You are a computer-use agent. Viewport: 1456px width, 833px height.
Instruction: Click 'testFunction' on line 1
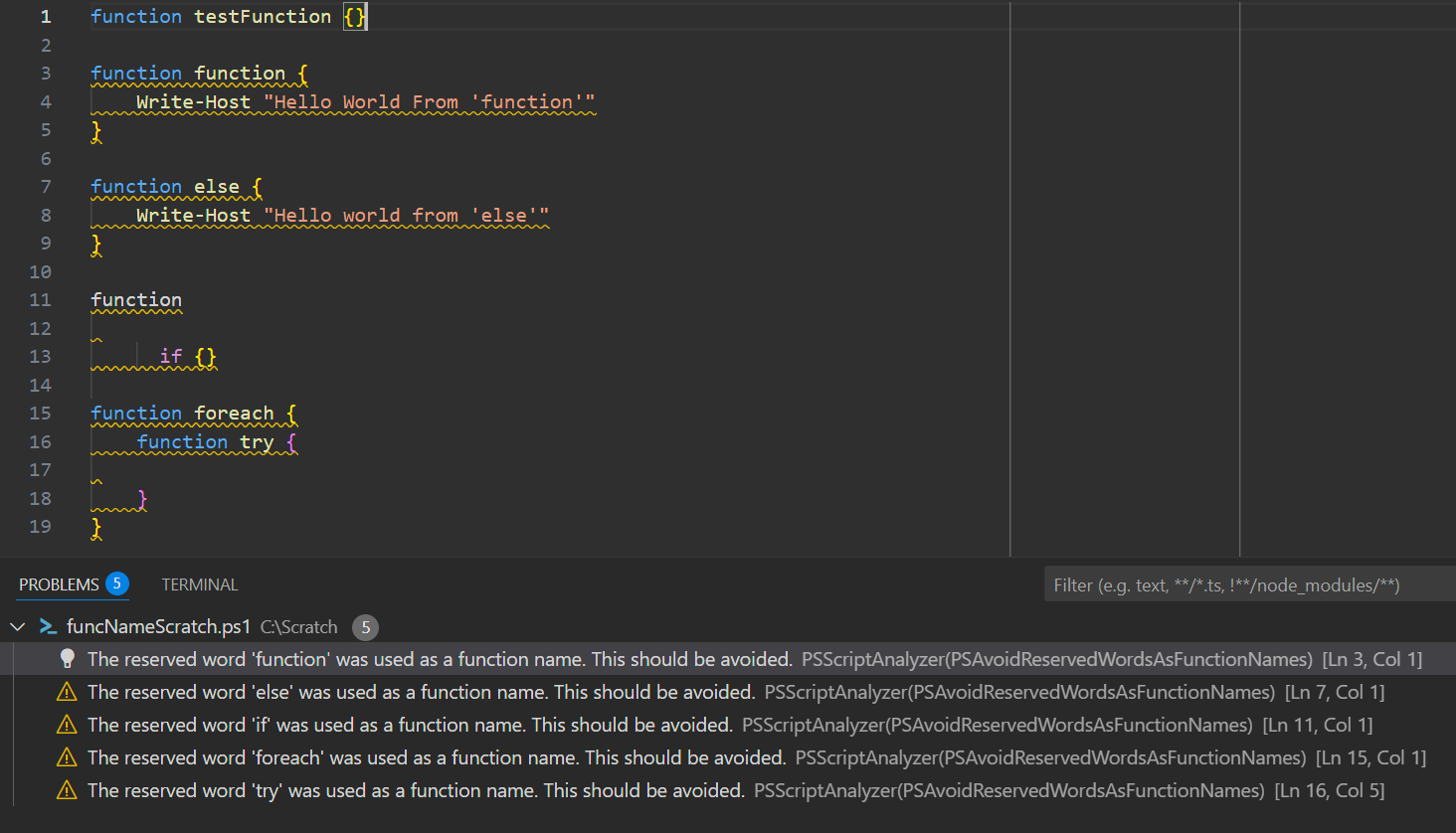click(263, 17)
